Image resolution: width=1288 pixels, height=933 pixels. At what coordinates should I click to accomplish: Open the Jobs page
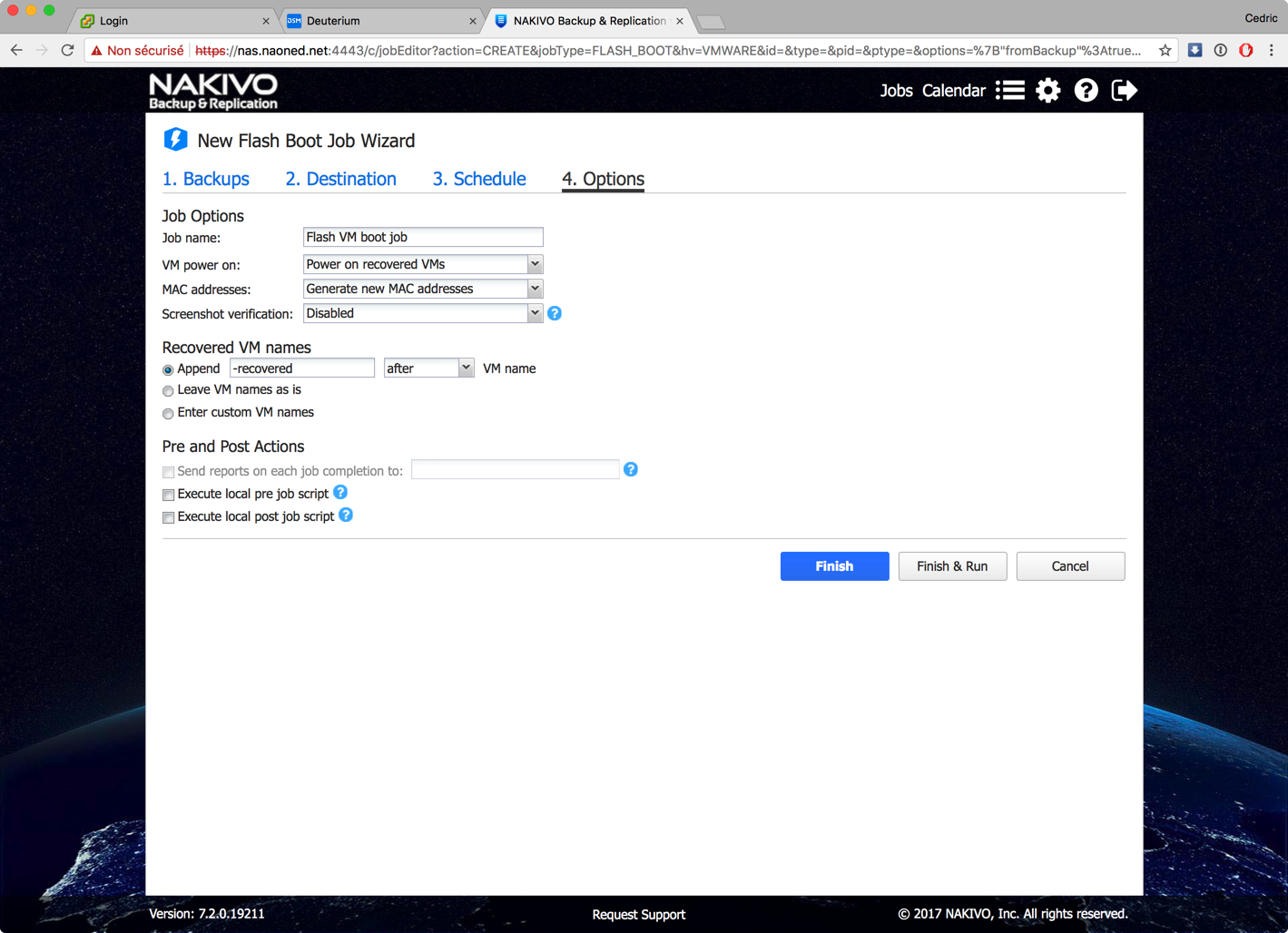coord(897,91)
